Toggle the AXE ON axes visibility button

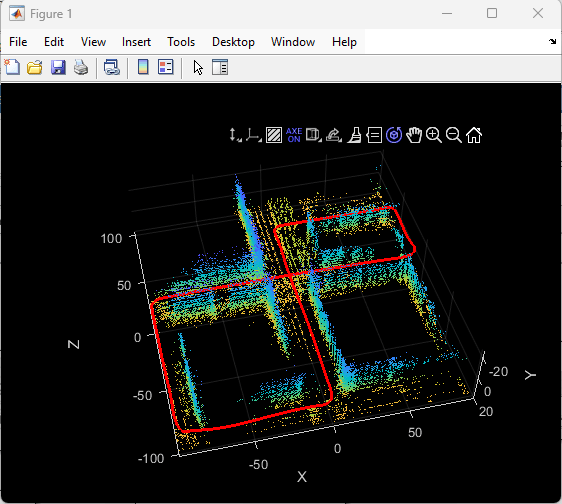pos(294,135)
